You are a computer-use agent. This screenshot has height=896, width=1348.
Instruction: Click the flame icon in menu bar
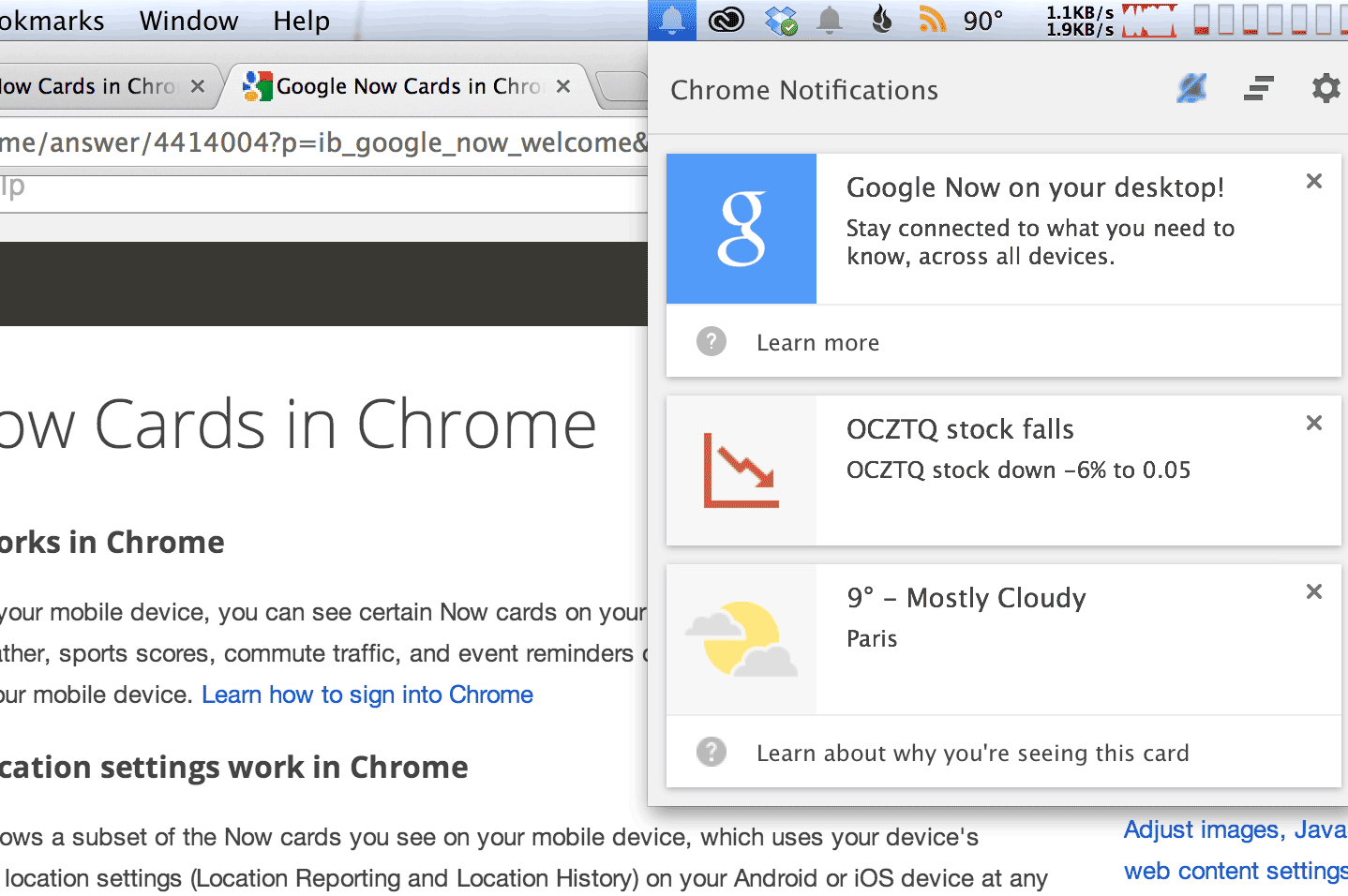881,20
